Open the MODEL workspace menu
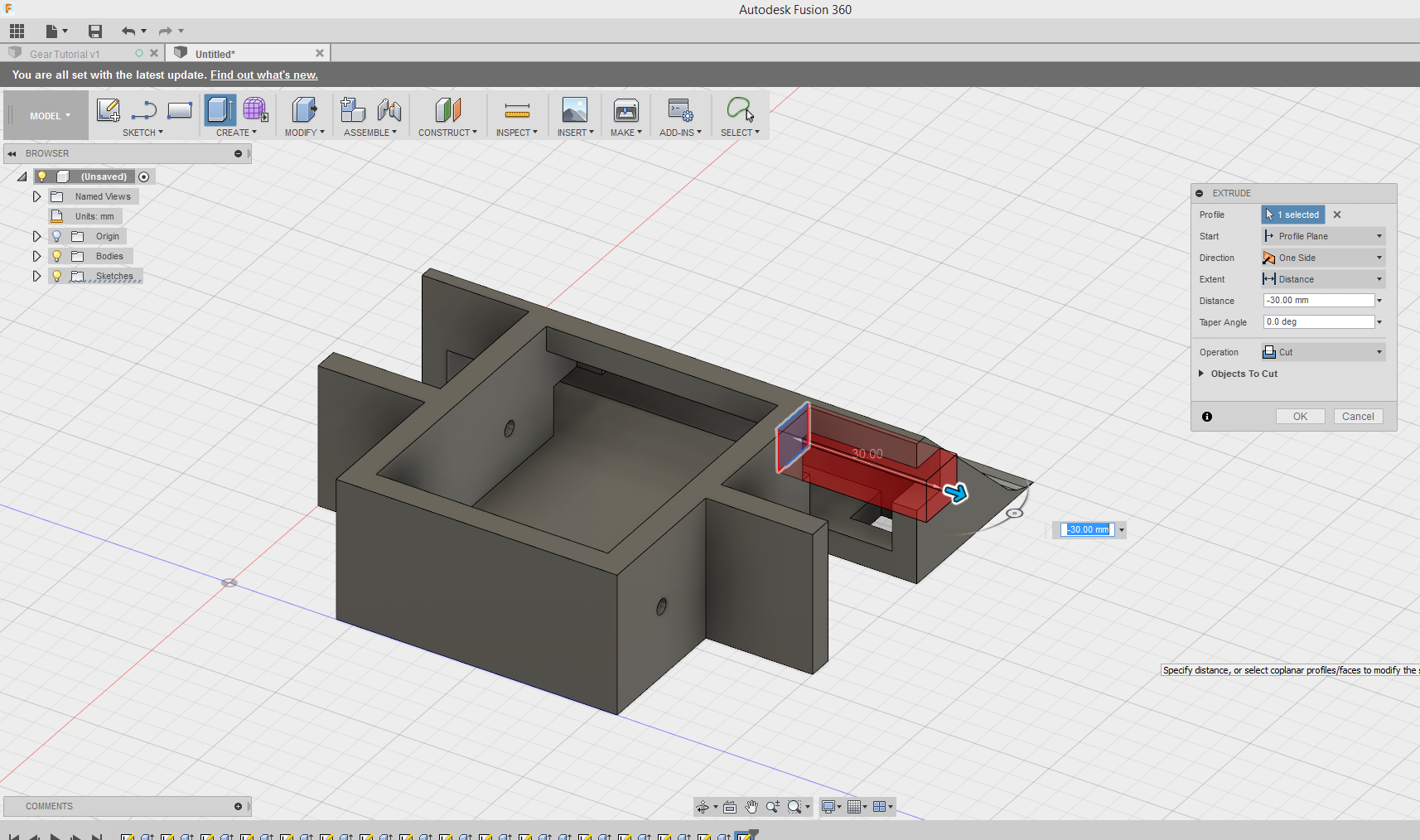This screenshot has height=840, width=1420. (46, 115)
